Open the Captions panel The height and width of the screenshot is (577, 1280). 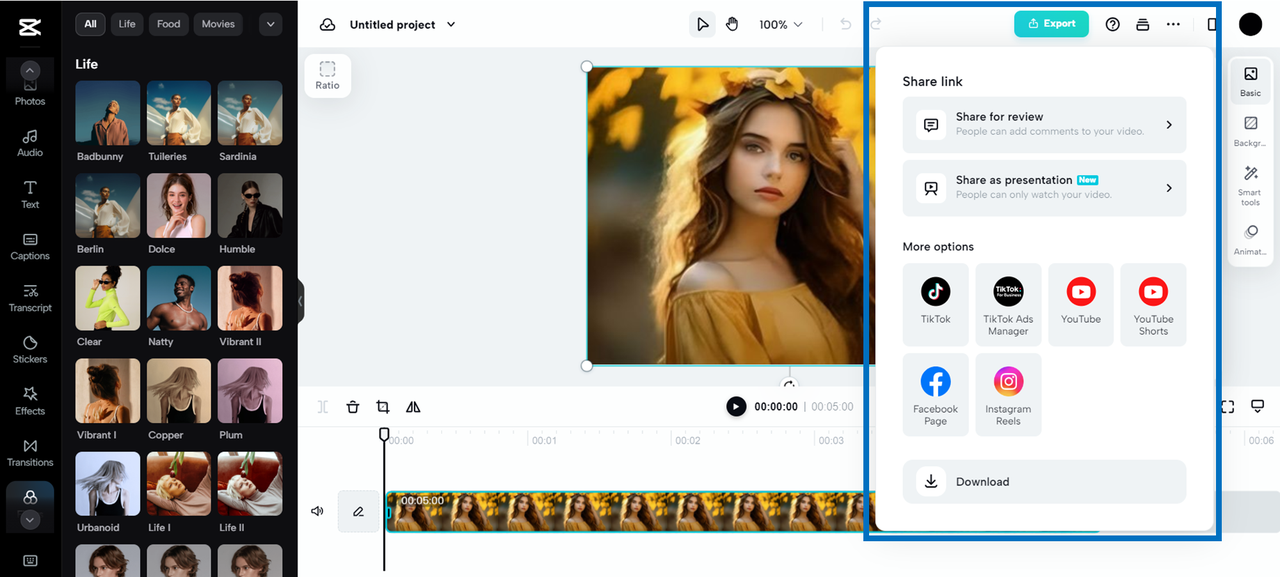(30, 246)
